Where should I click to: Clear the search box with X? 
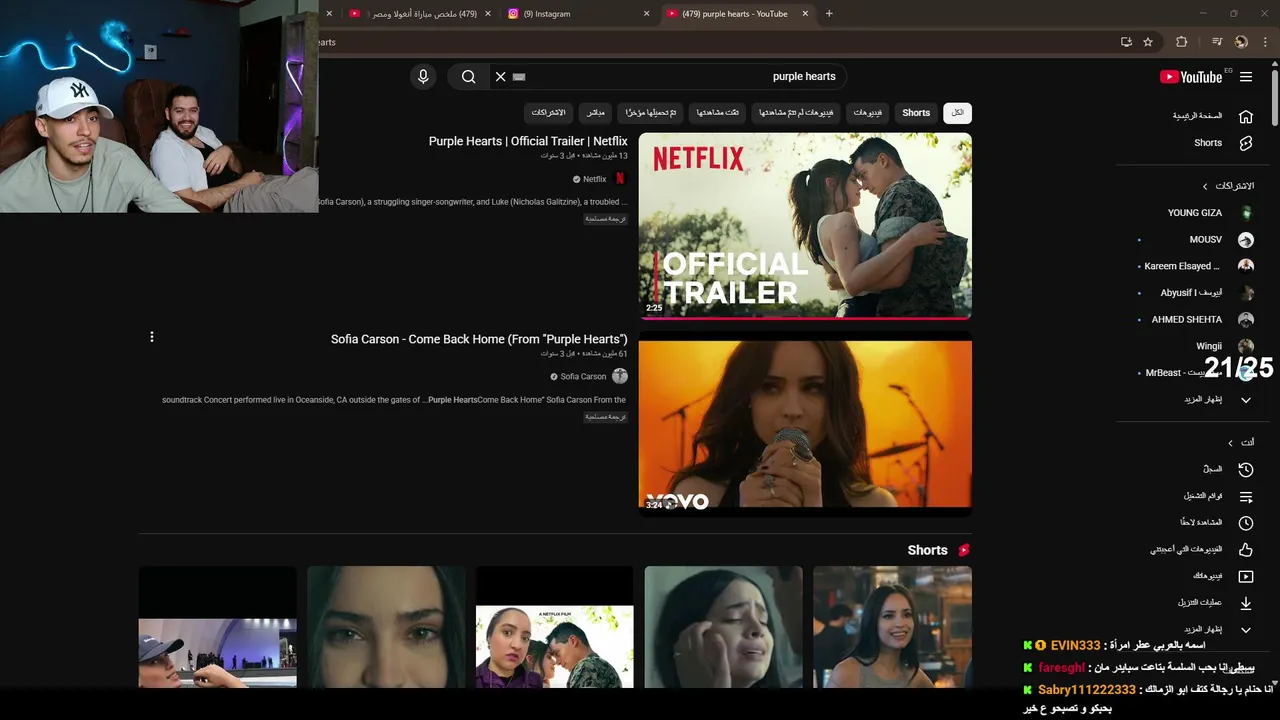click(x=501, y=77)
